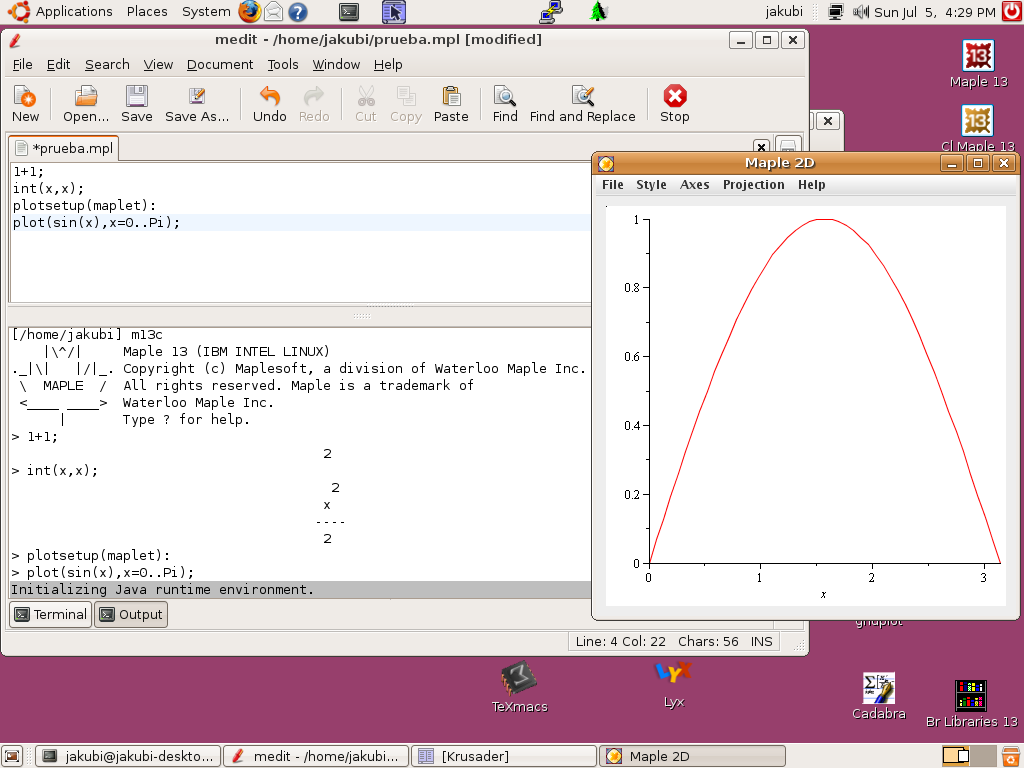Open the Places menu in the top panel

coord(147,12)
